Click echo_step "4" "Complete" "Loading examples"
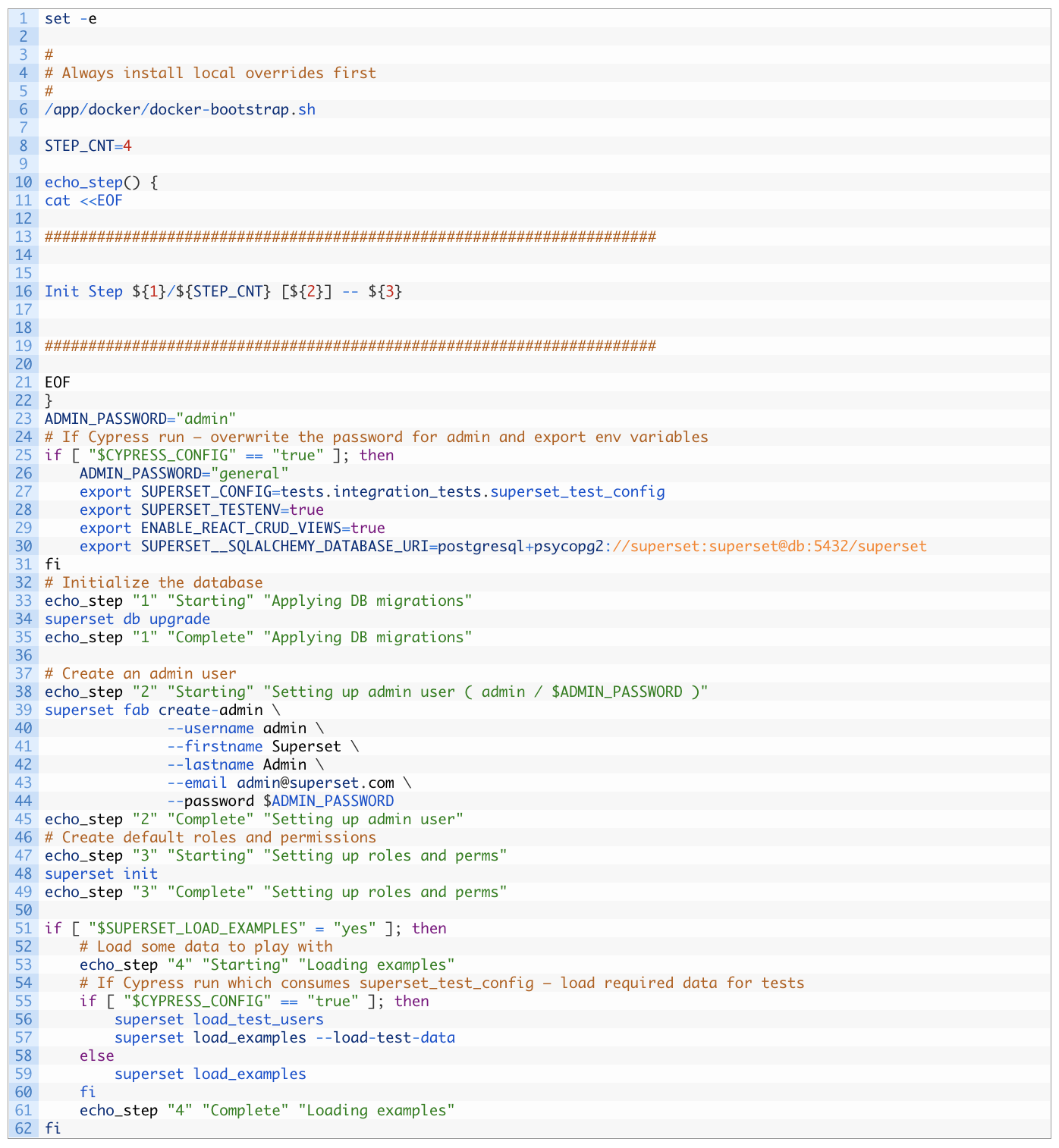The width and height of the screenshot is (1059, 1148). tap(267, 1110)
